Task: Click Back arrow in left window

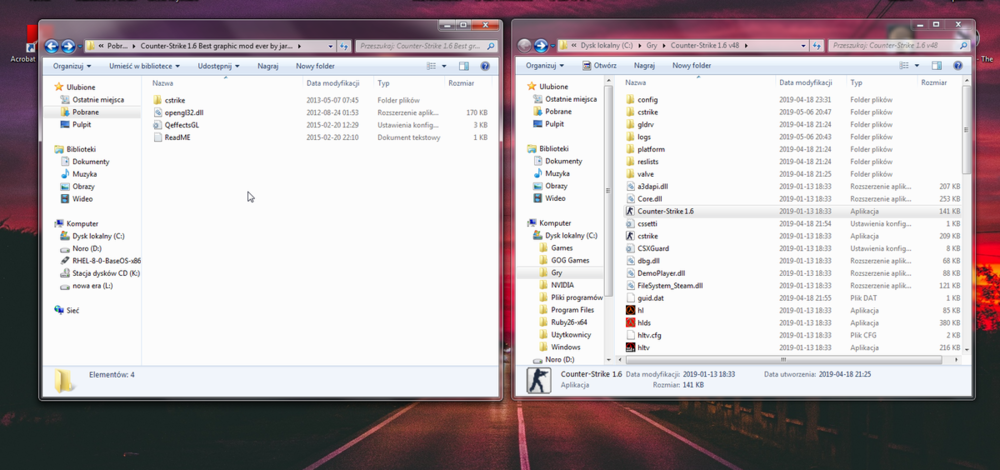Action: coord(52,46)
